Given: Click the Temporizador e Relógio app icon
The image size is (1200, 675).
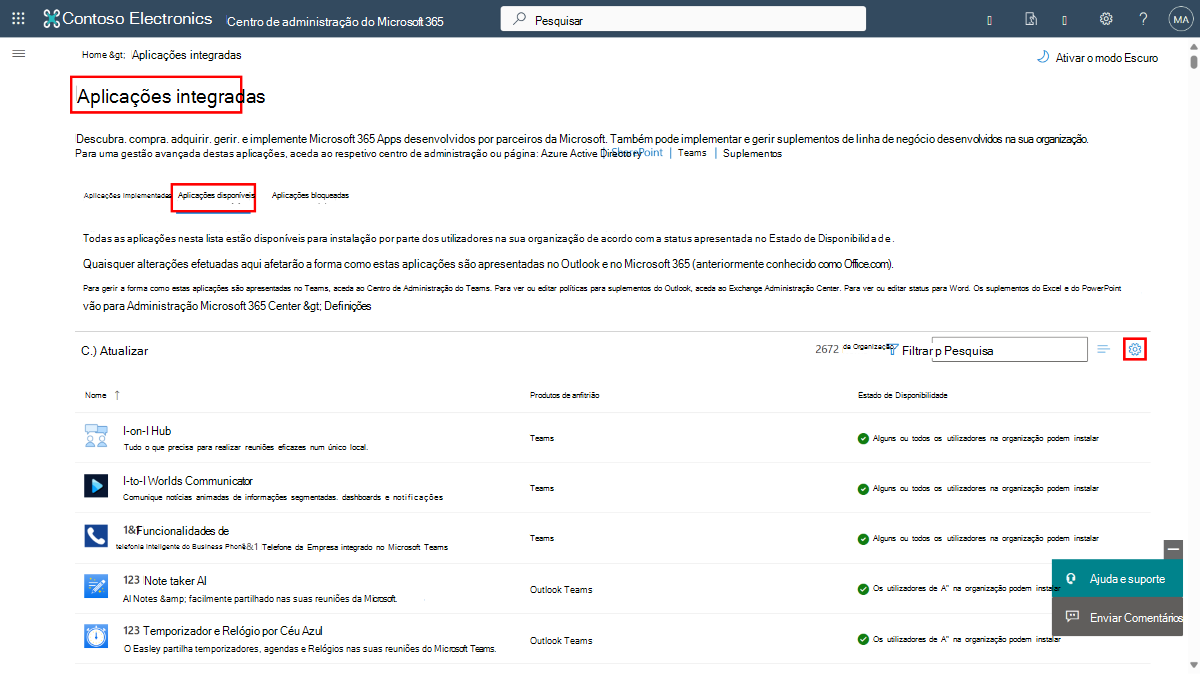Looking at the screenshot, I should 96,637.
